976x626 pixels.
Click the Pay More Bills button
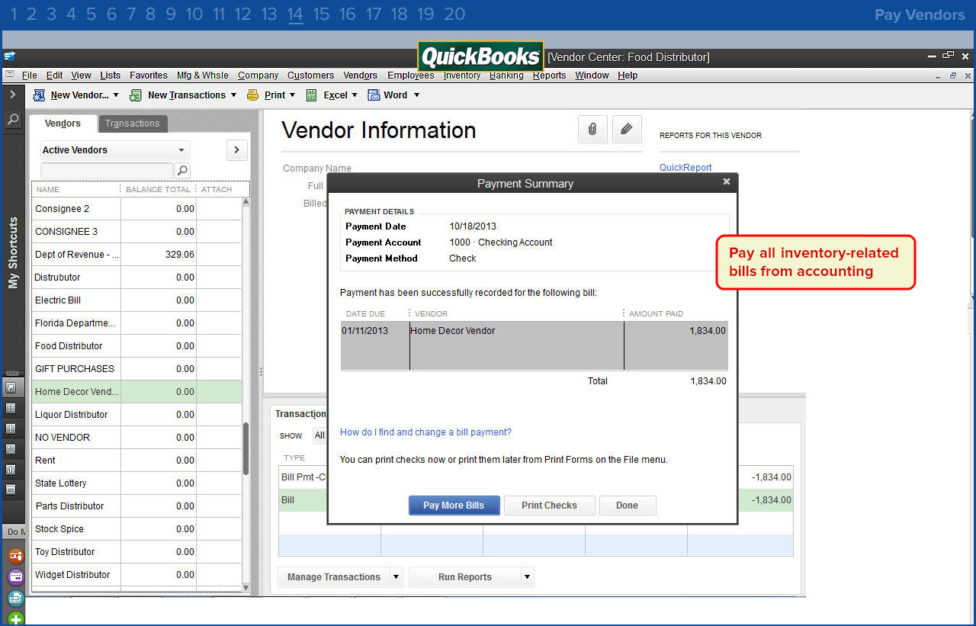454,505
